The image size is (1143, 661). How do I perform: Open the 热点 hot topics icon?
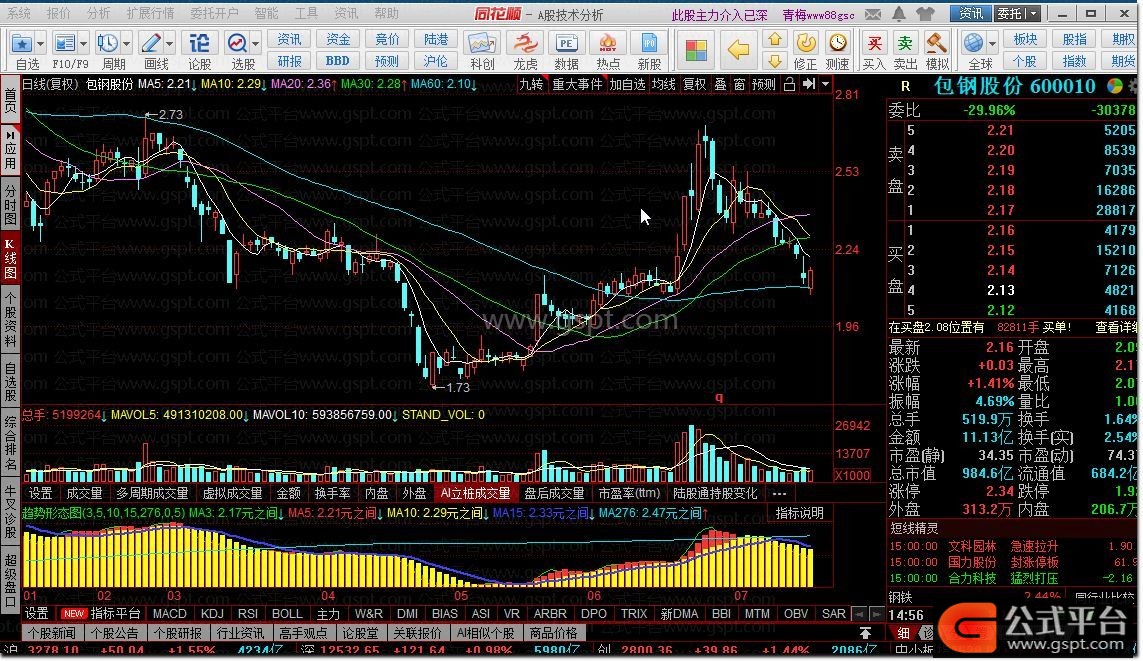(608, 44)
